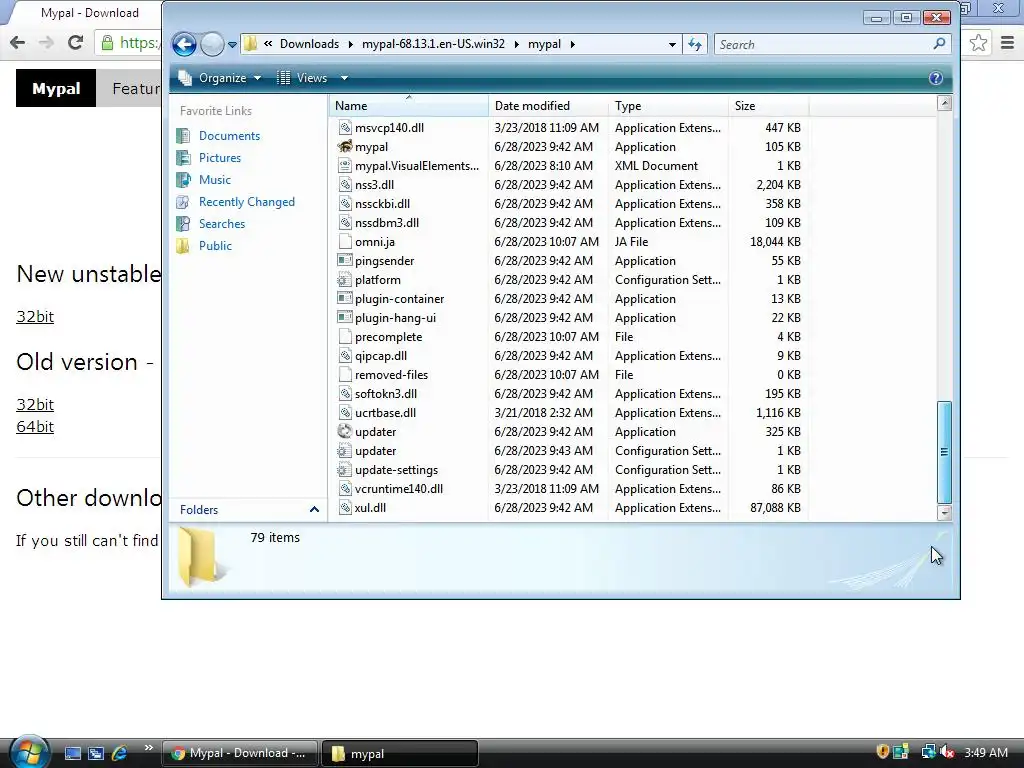Screen dimensions: 1024x768
Task: Click the Explorer help icon
Action: coord(935,78)
